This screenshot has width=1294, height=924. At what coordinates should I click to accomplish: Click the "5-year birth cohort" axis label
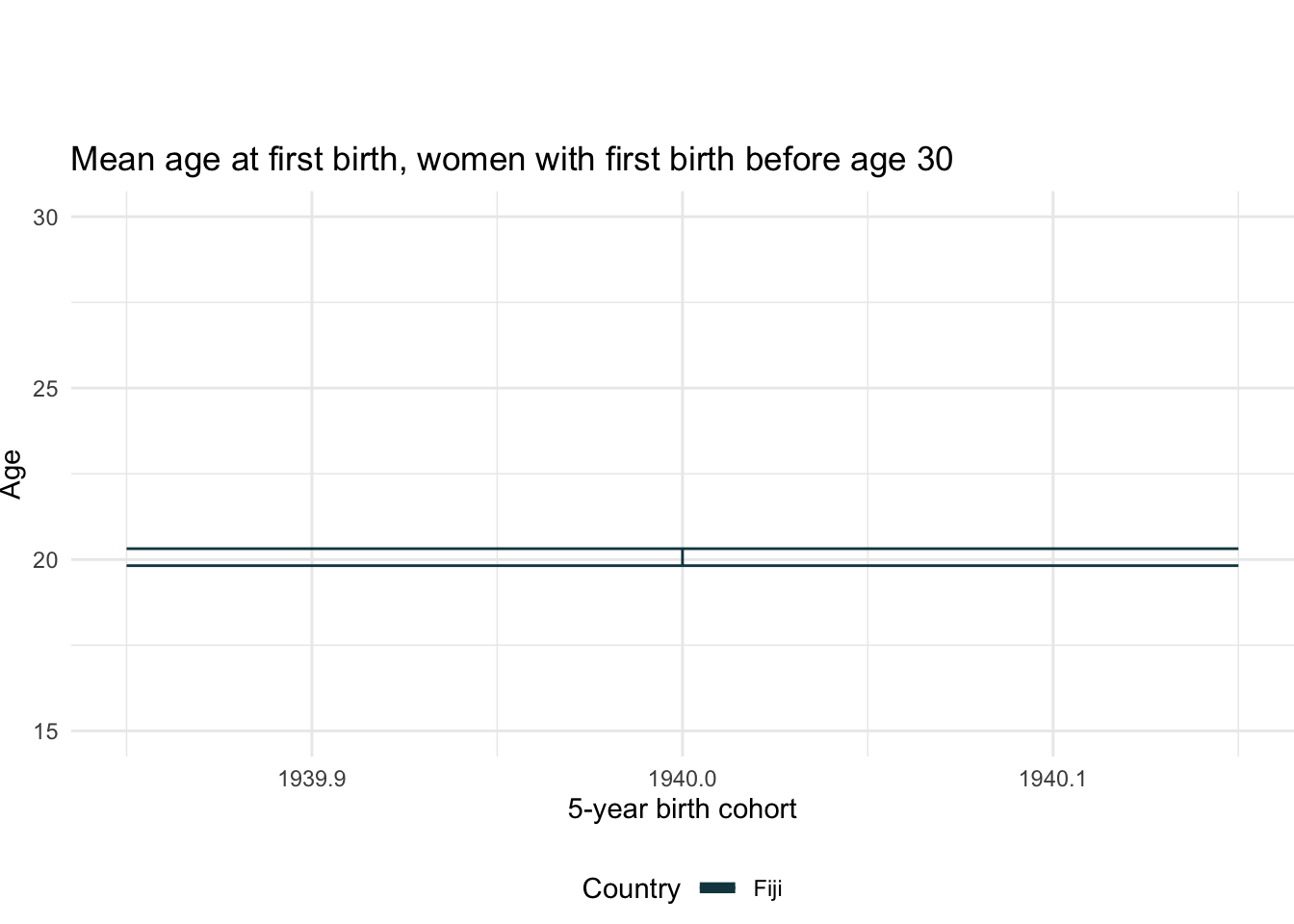682,808
